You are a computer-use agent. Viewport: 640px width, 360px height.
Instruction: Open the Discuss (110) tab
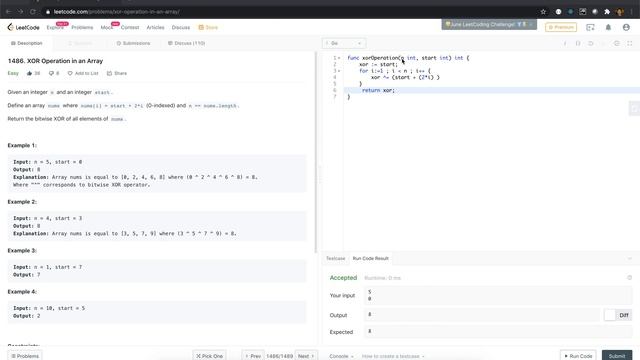[187, 43]
